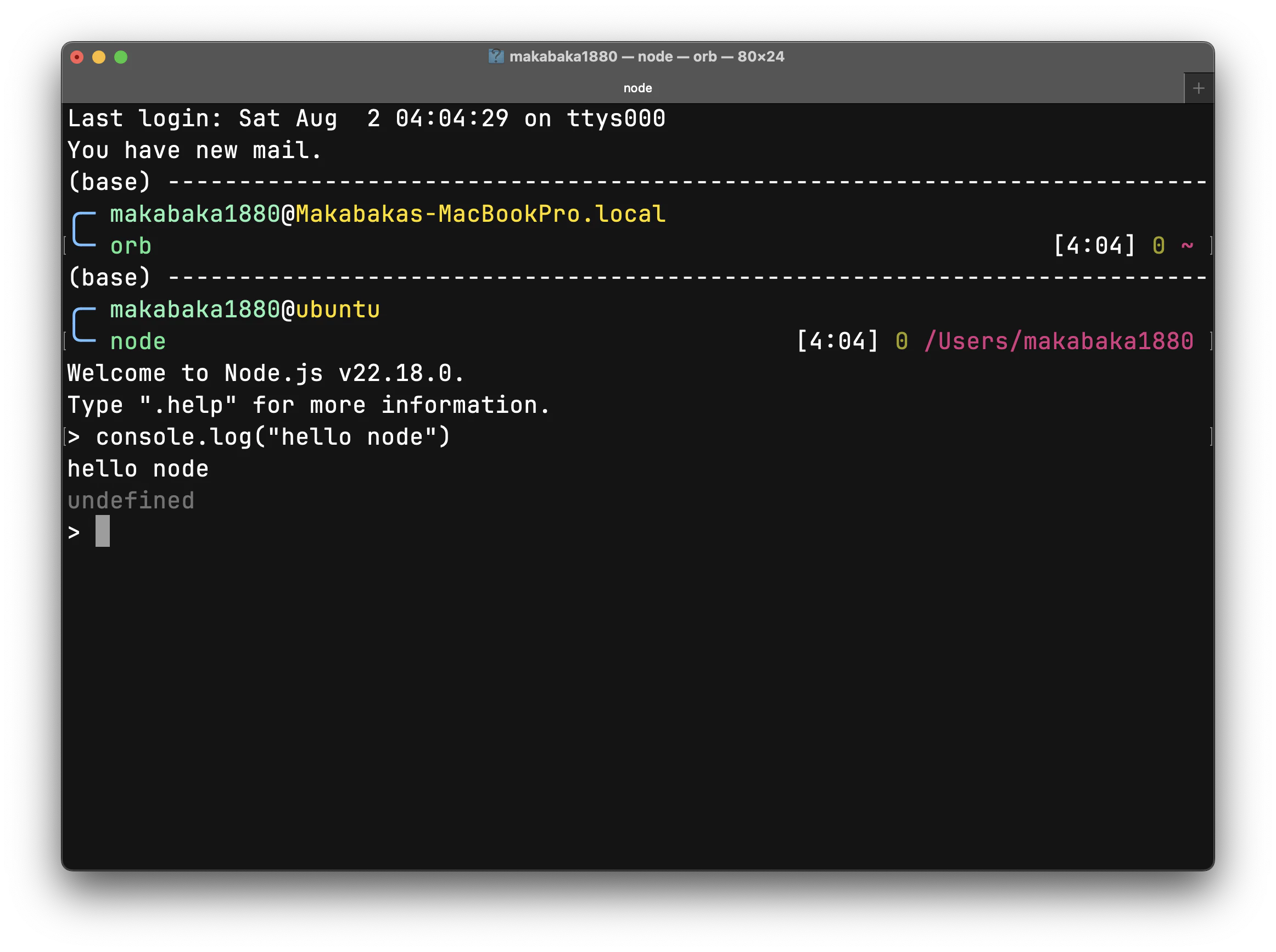Select the node tab

tap(623, 88)
